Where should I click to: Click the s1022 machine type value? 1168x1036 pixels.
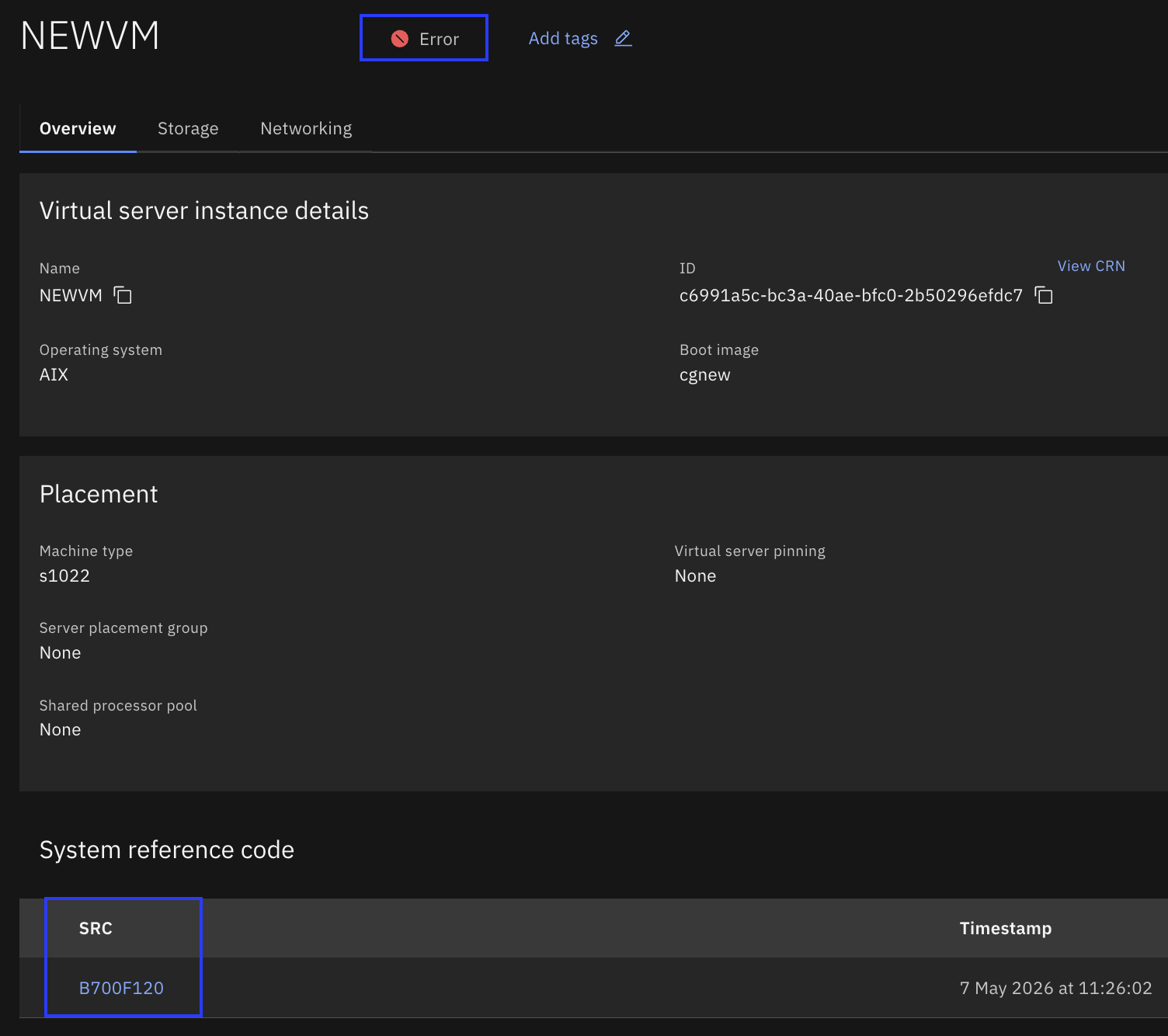point(64,576)
